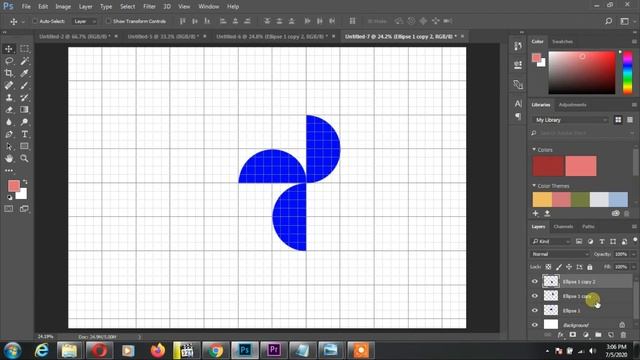This screenshot has width=640, height=360.
Task: Select the Horizontal Type tool
Action: (x=24, y=134)
